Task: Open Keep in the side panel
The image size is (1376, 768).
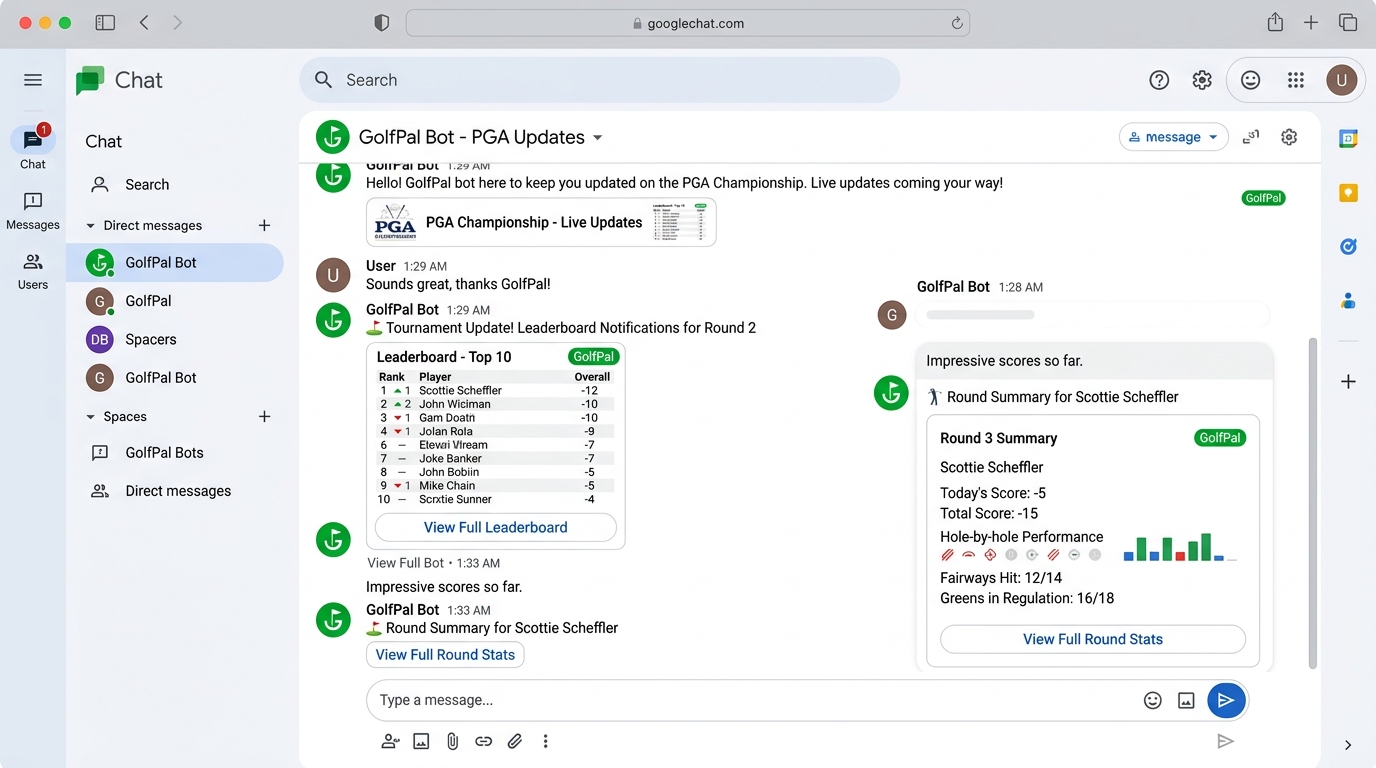Action: point(1348,193)
